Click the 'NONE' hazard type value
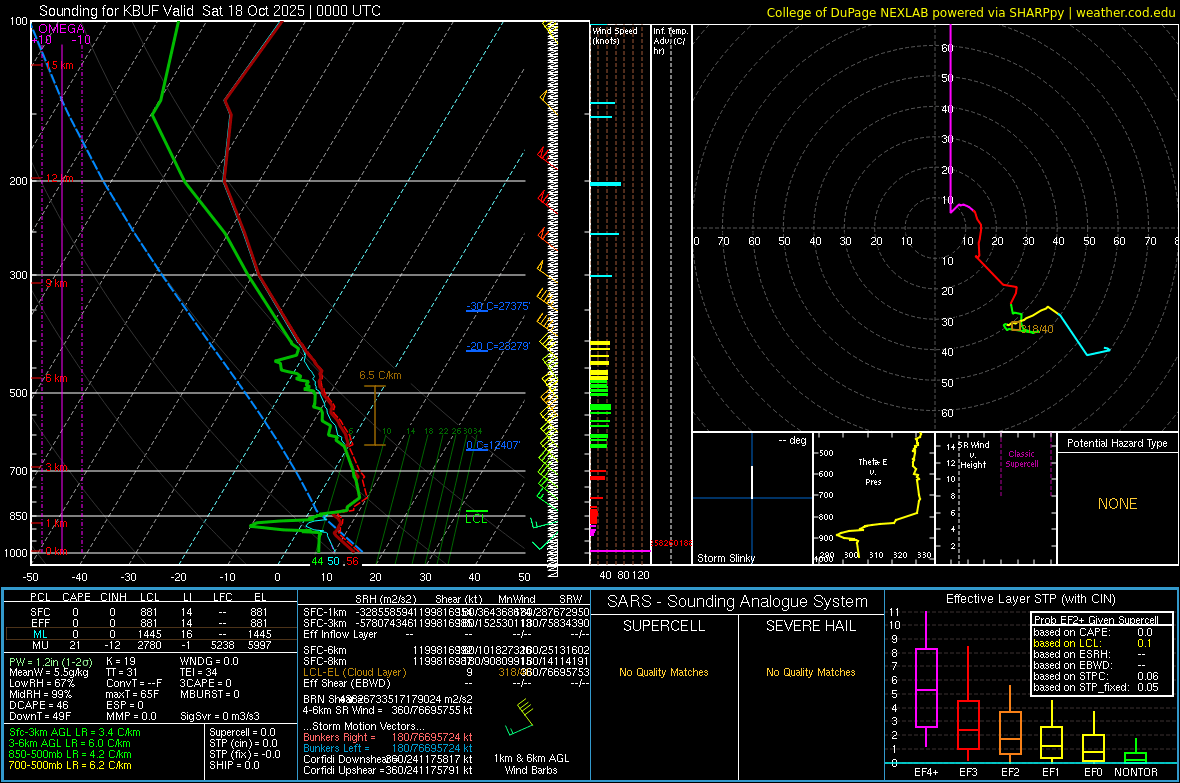 [1117, 504]
